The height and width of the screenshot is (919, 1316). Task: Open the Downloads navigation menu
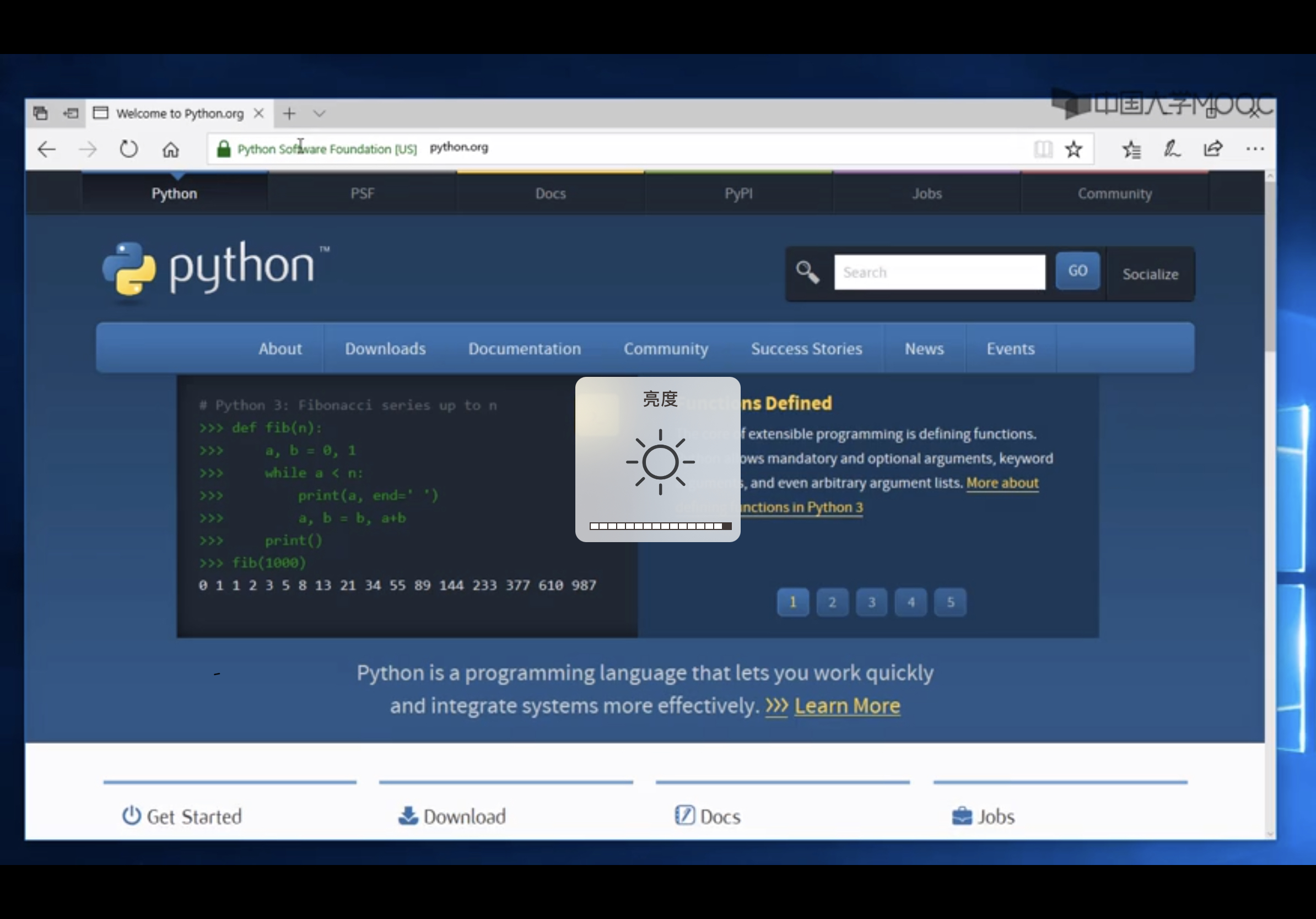pos(385,349)
